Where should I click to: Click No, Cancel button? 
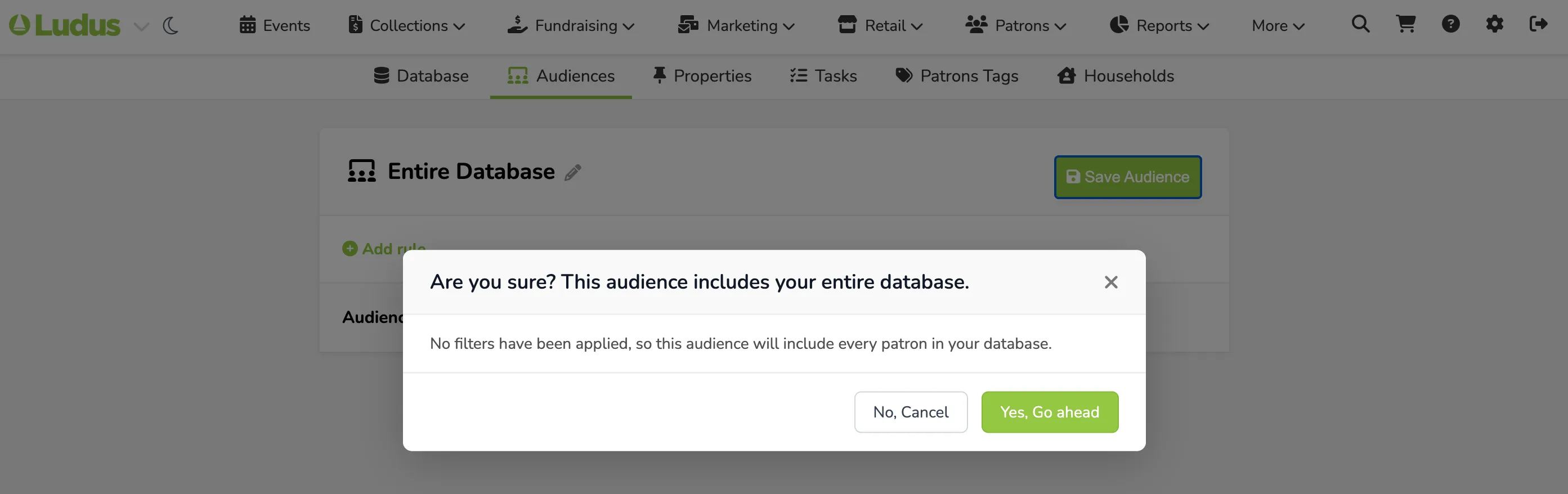point(911,412)
